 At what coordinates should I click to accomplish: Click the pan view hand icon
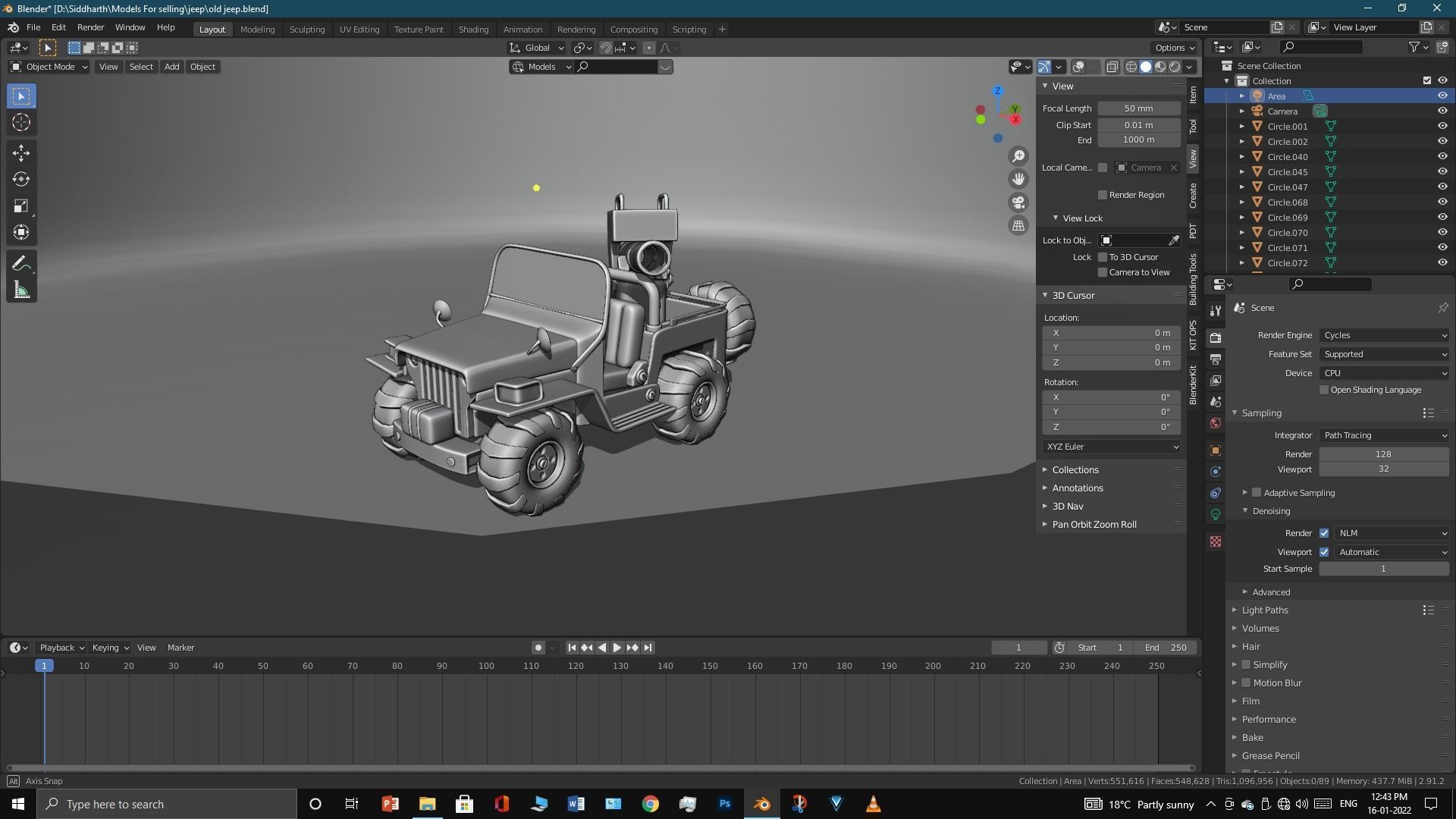click(1018, 179)
